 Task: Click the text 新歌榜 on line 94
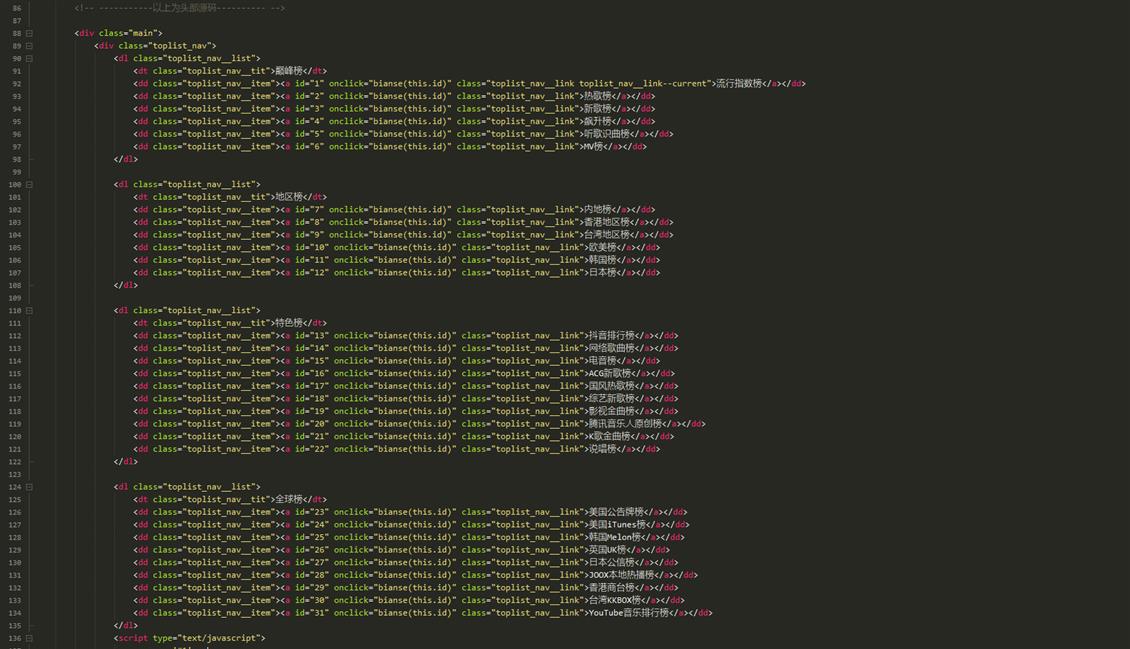pyautogui.click(x=597, y=109)
